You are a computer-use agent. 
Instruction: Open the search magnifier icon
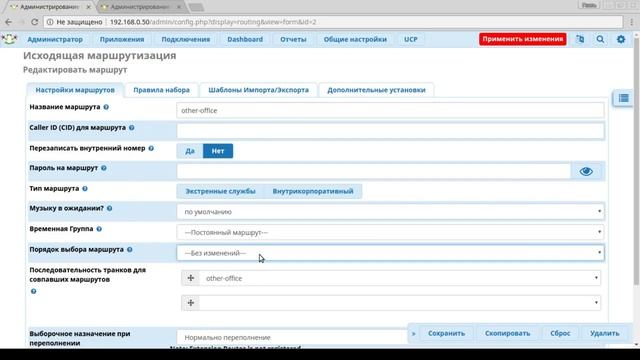600,39
